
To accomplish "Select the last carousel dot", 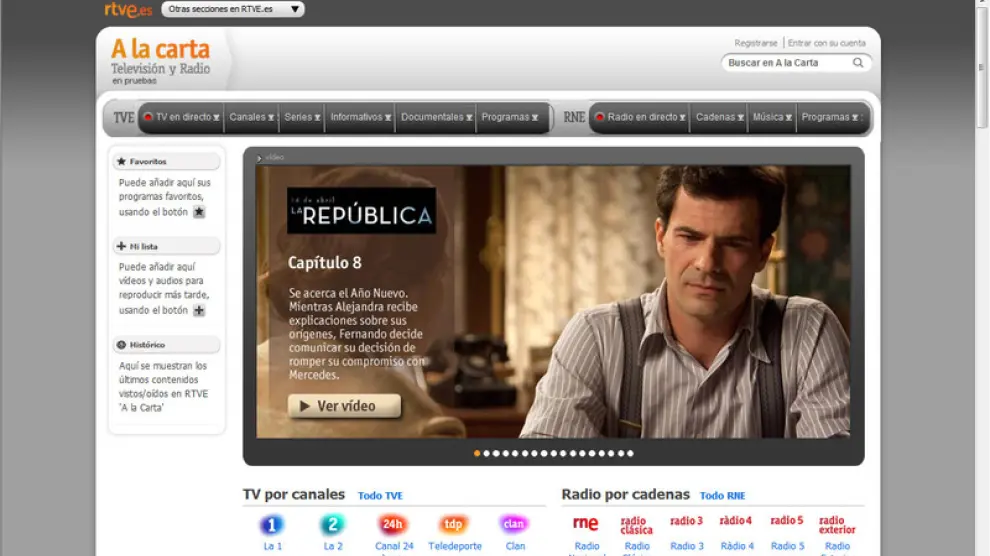I will click(x=630, y=453).
